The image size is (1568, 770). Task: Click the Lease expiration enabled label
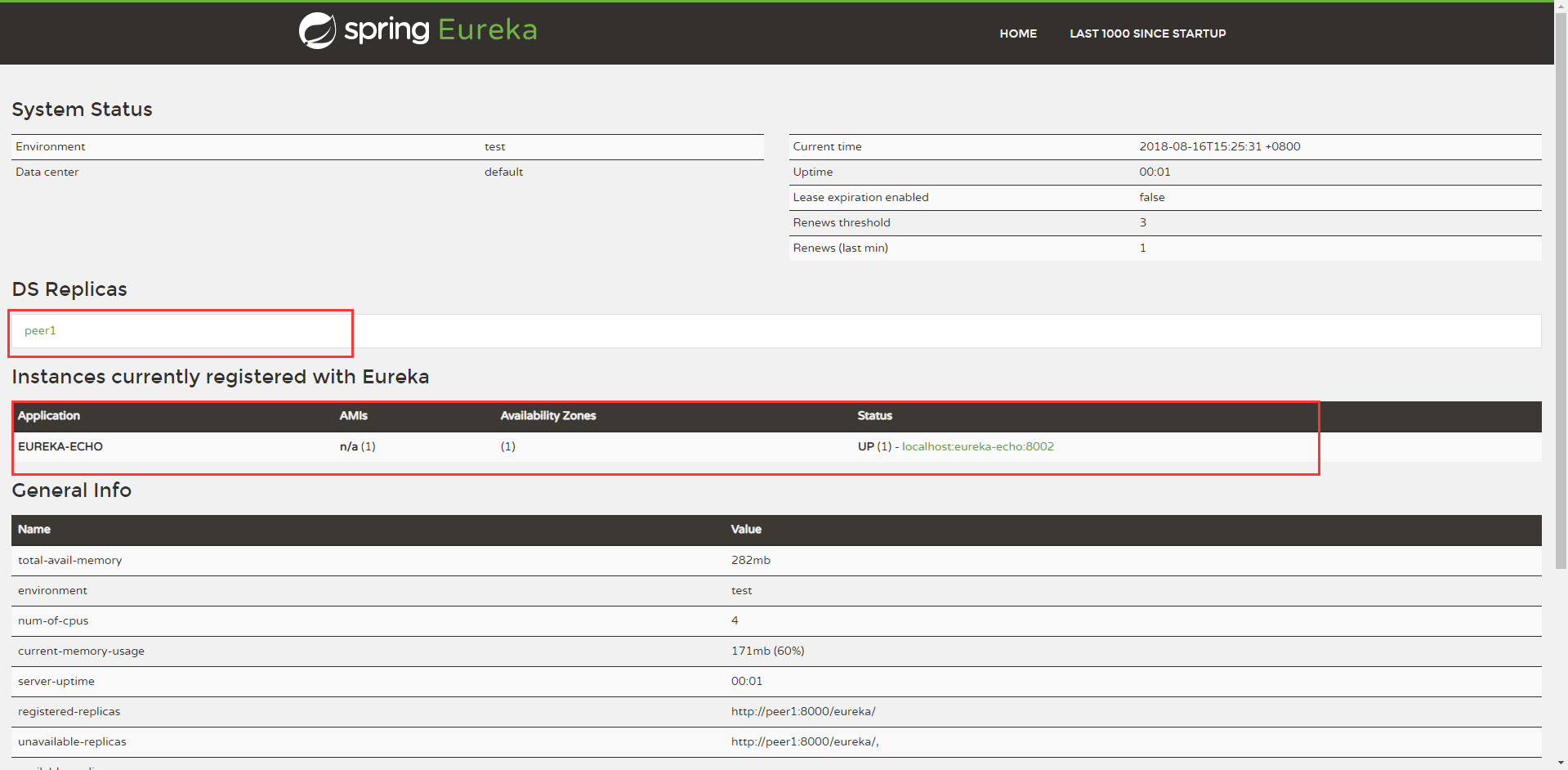[x=860, y=197]
